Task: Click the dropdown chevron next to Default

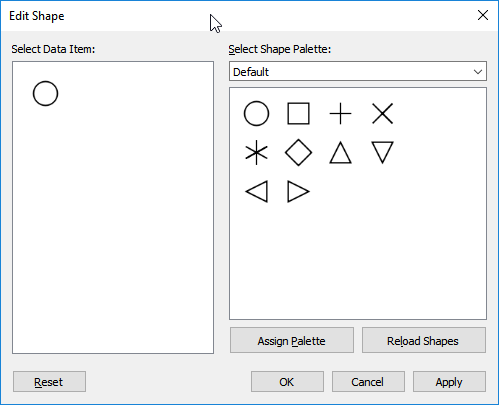Action: [478, 72]
